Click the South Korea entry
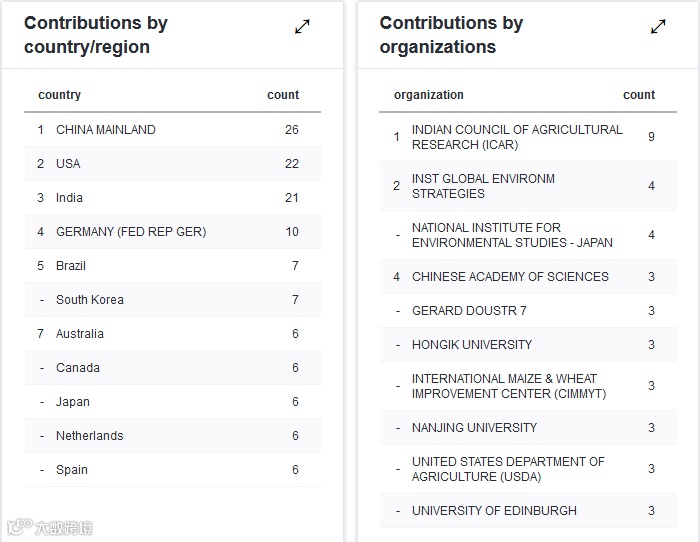This screenshot has width=700, height=542. (90, 300)
